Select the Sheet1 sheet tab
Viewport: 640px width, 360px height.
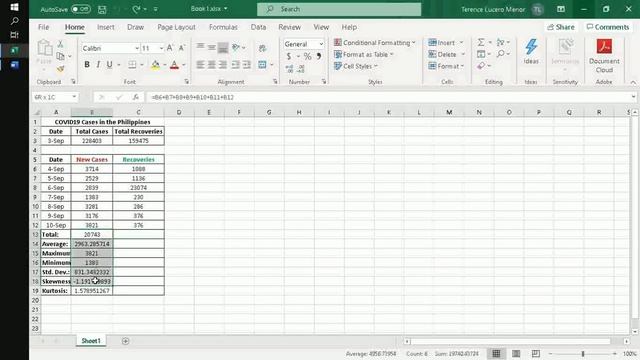coord(91,341)
